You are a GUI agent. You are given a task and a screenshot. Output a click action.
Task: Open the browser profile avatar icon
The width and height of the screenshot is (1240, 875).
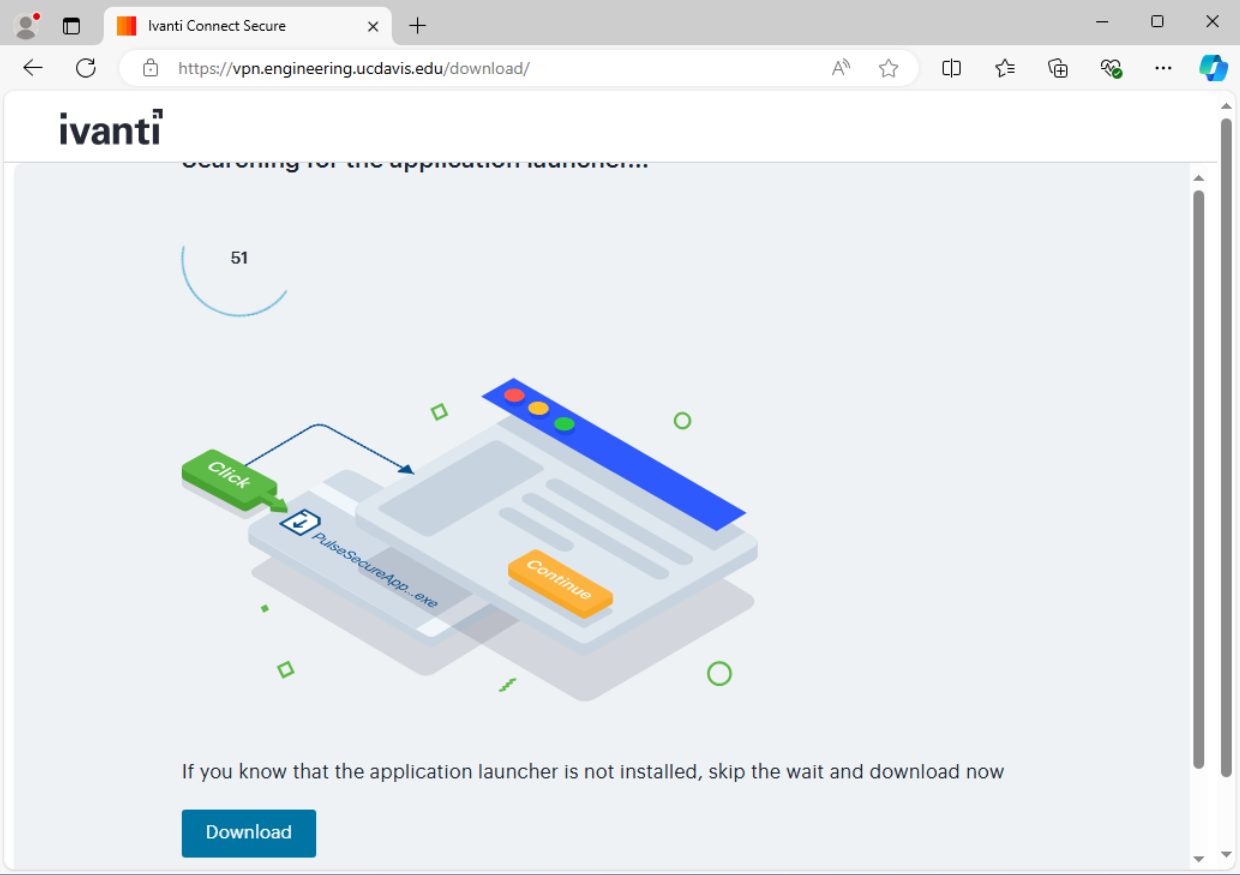pyautogui.click(x=26, y=25)
